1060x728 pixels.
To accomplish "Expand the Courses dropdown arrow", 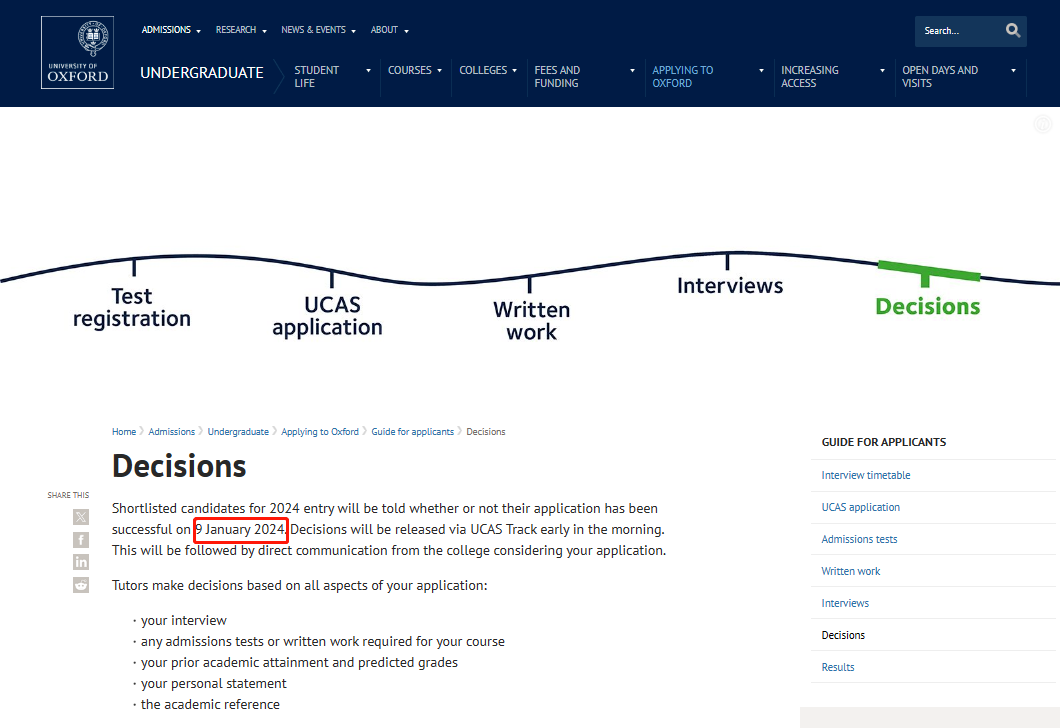I will click(439, 70).
